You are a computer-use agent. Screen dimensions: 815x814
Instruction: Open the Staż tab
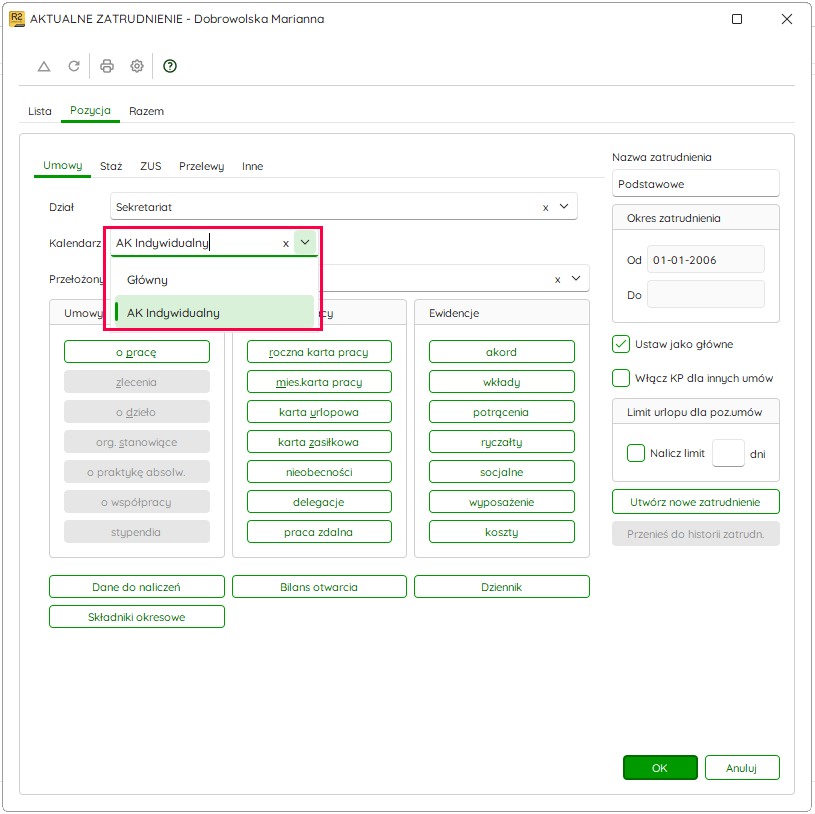111,166
